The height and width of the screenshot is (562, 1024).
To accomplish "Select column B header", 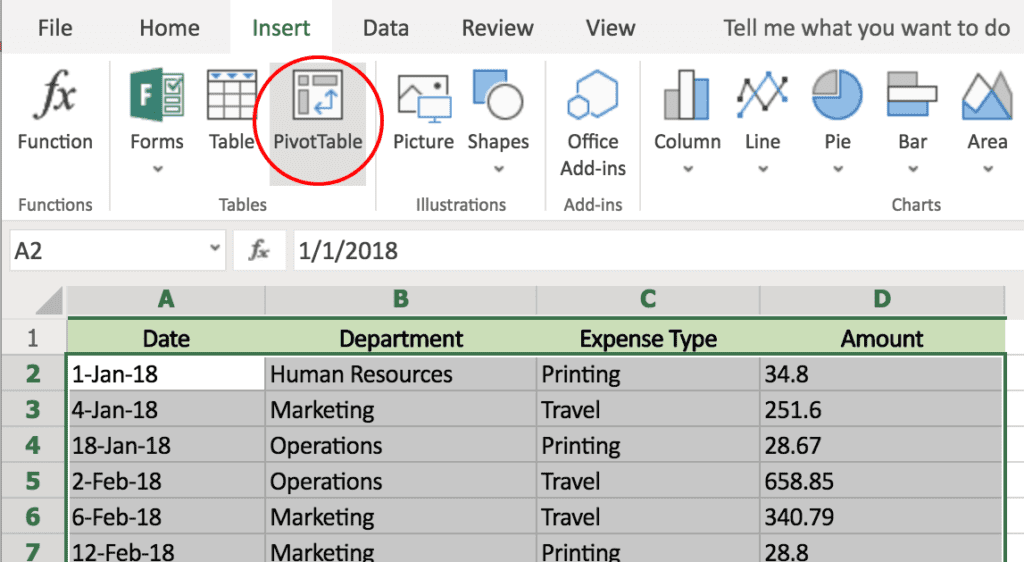I will click(x=401, y=299).
